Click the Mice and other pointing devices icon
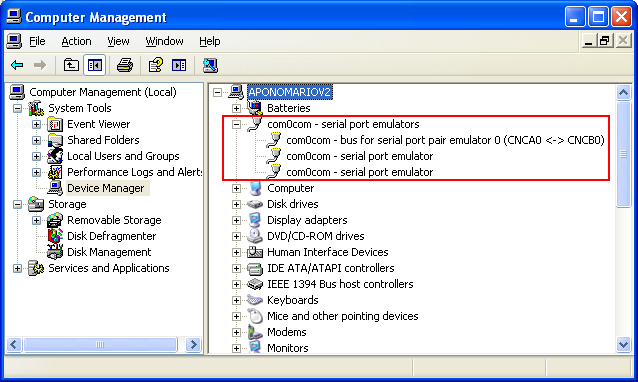The width and height of the screenshot is (638, 382). pos(255,316)
